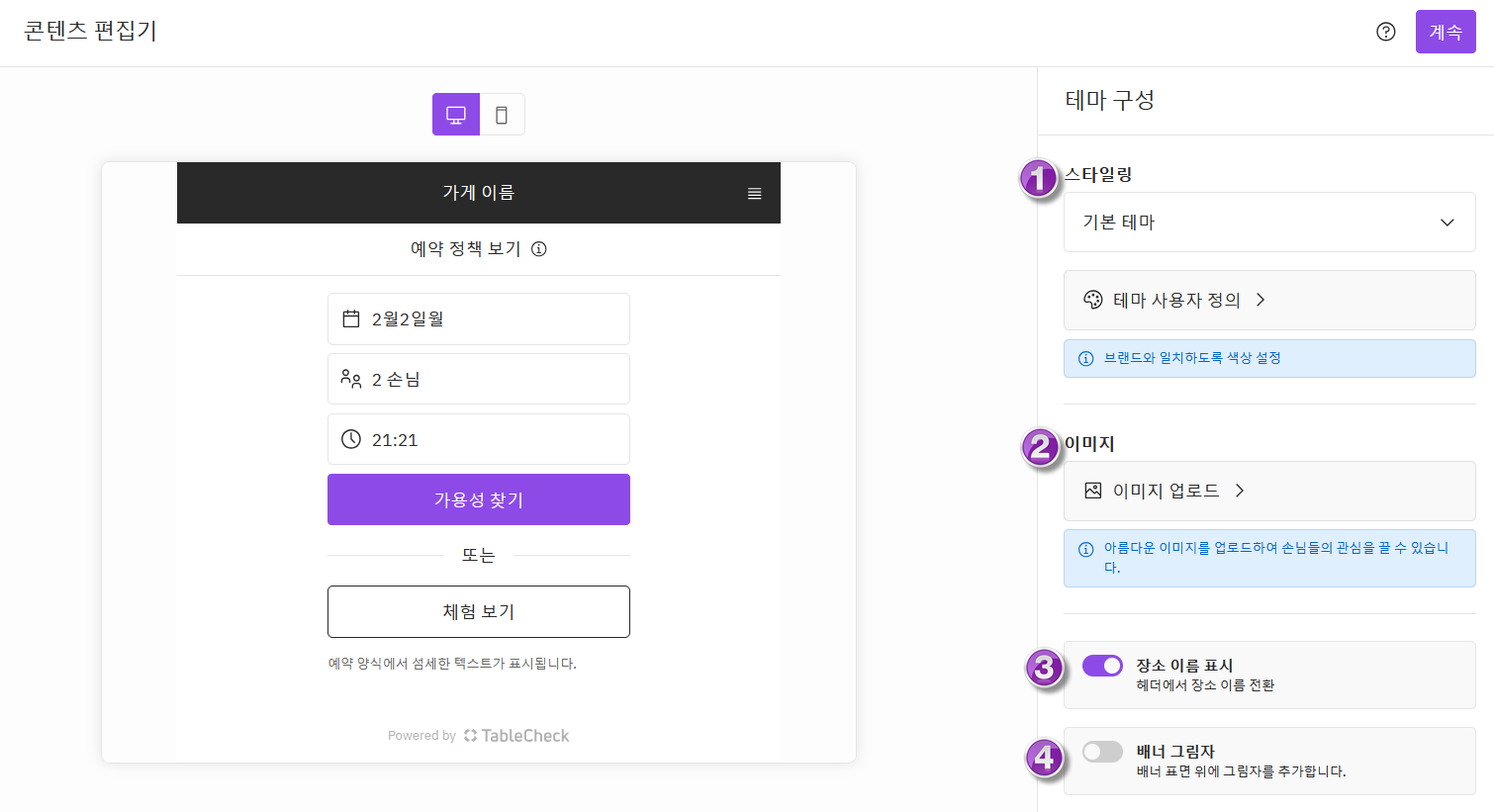Screen dimensions: 1494x812
Task: Select the 2월2일월 date field
Action: point(479,318)
